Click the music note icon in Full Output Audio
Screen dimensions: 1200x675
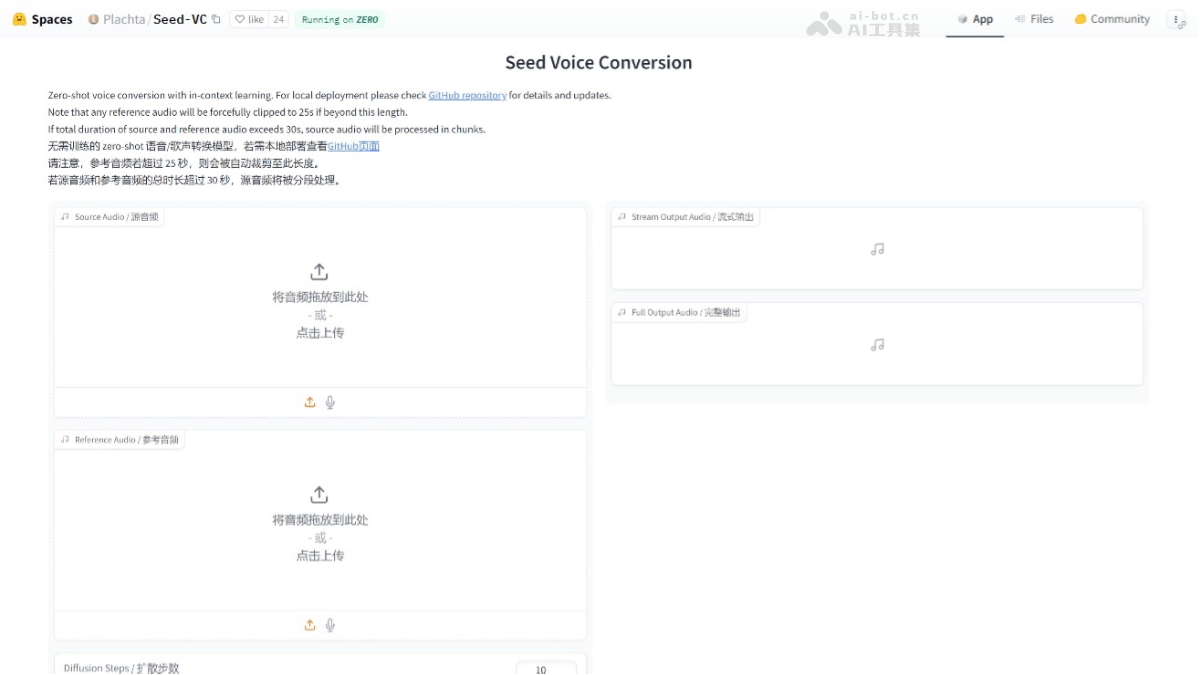pos(877,343)
